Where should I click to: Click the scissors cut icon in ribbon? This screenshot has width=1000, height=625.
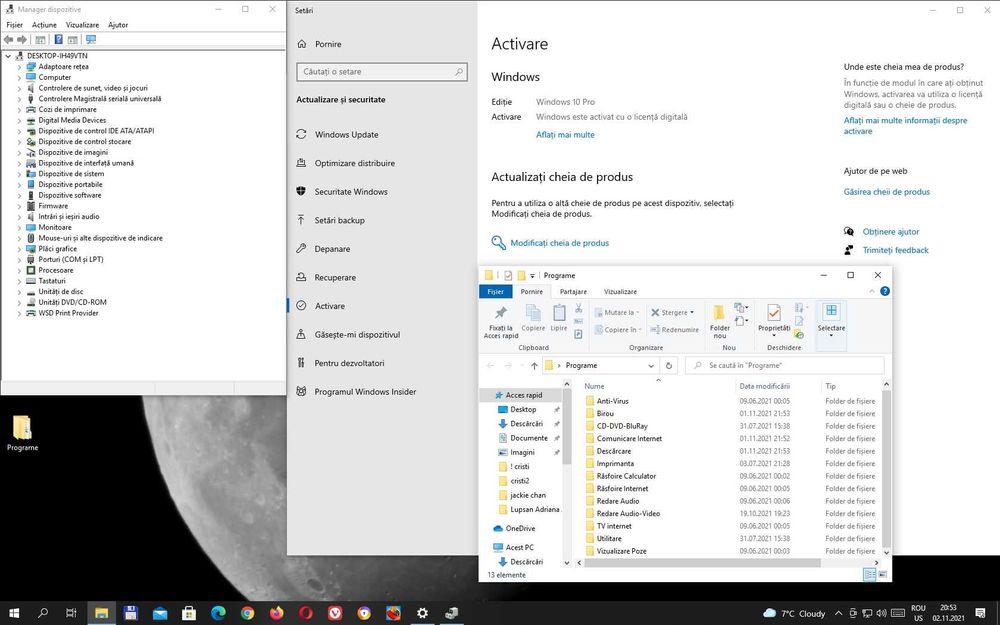(578, 308)
